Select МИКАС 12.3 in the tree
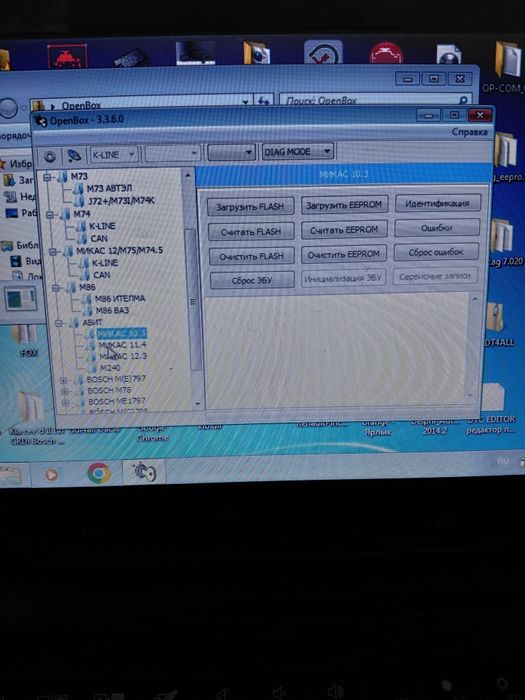Viewport: 525px width, 700px height. [x=123, y=356]
